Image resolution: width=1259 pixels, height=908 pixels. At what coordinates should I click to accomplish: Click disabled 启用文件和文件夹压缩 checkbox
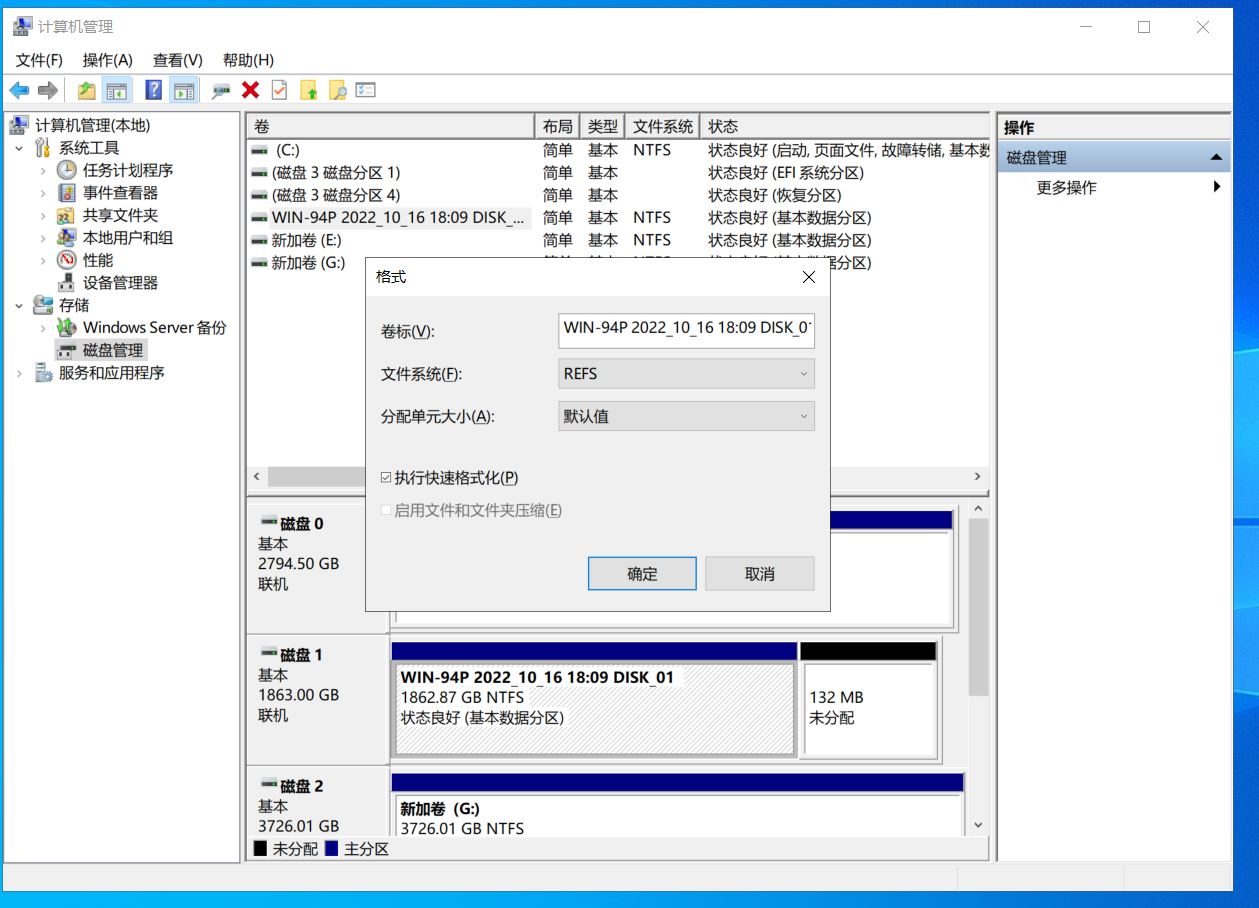(x=386, y=510)
